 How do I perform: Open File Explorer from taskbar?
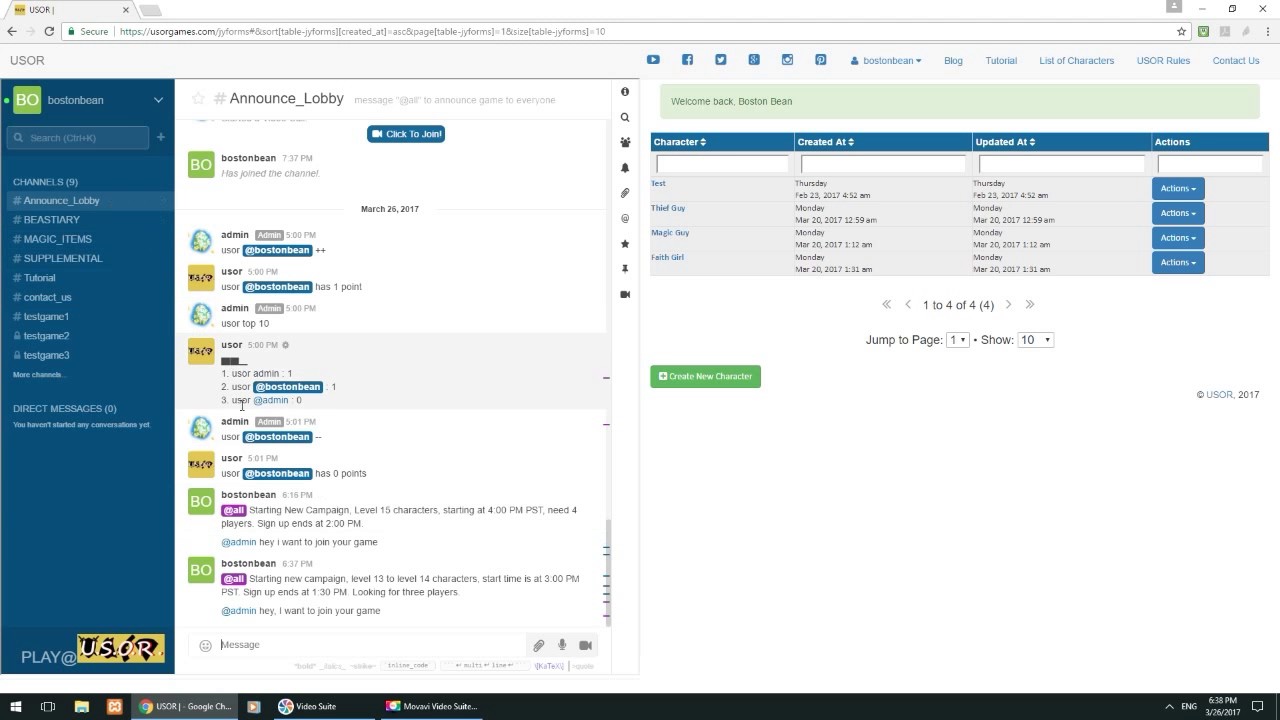click(x=82, y=706)
